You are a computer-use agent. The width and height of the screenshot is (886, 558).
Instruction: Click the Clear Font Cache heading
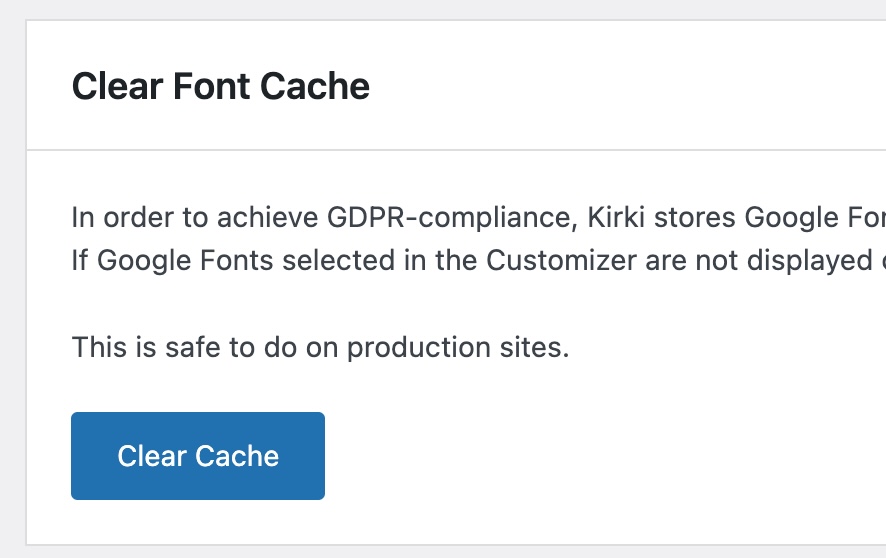point(220,86)
